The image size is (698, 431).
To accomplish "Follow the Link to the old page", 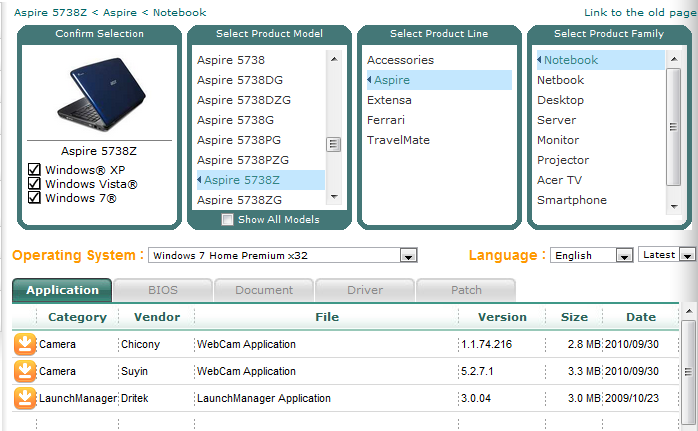I will coord(640,12).
